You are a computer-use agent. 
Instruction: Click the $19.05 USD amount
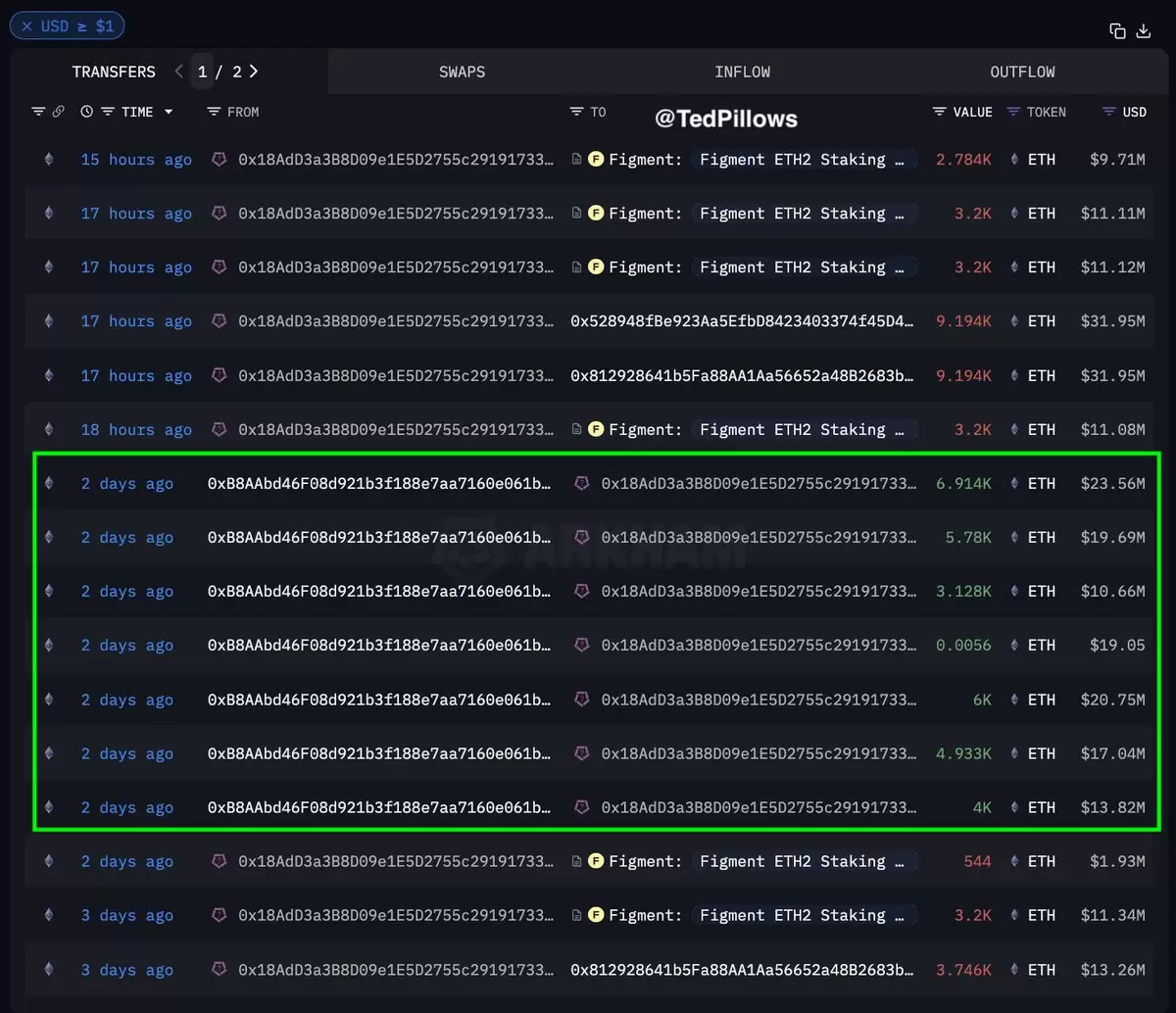coord(1117,646)
